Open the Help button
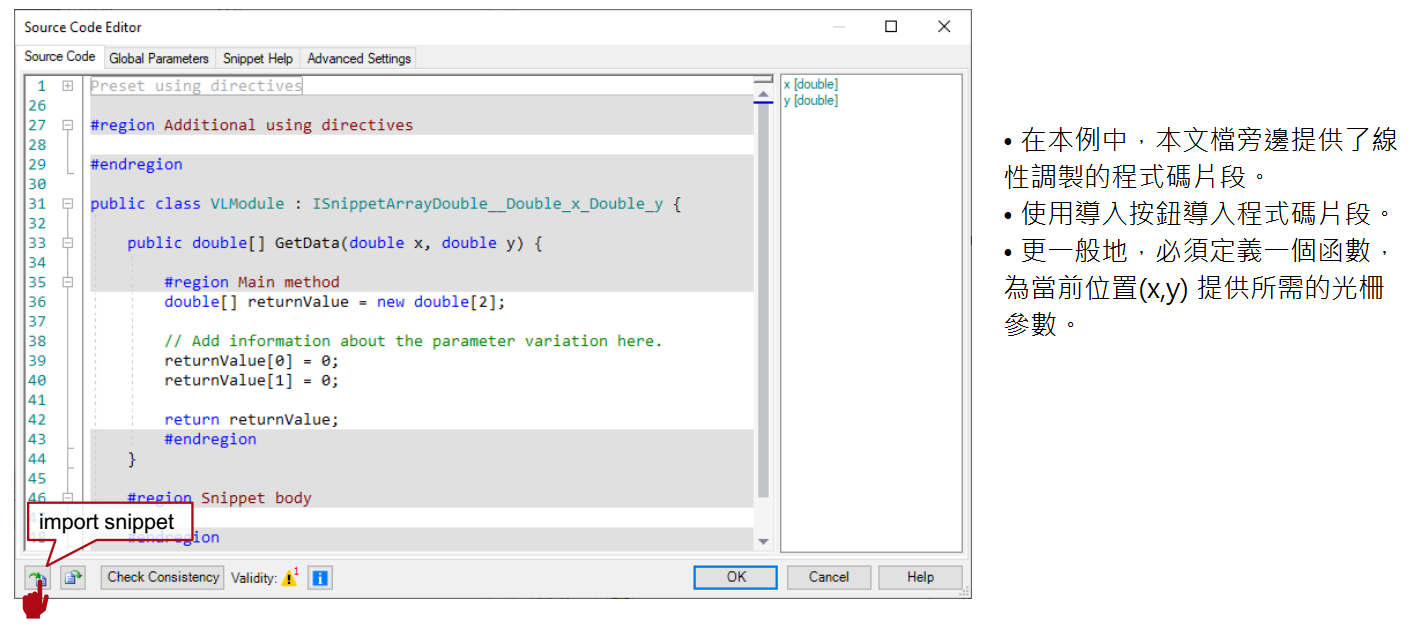The image size is (1418, 633). (x=920, y=577)
